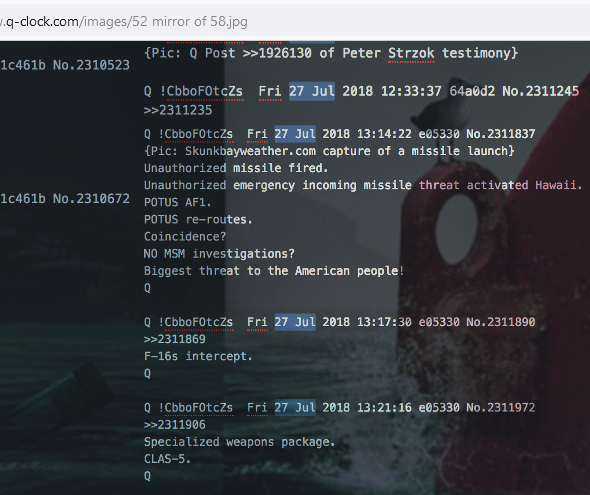
Task: Click the 'POTUS re-routes.' line
Action: pos(198,219)
